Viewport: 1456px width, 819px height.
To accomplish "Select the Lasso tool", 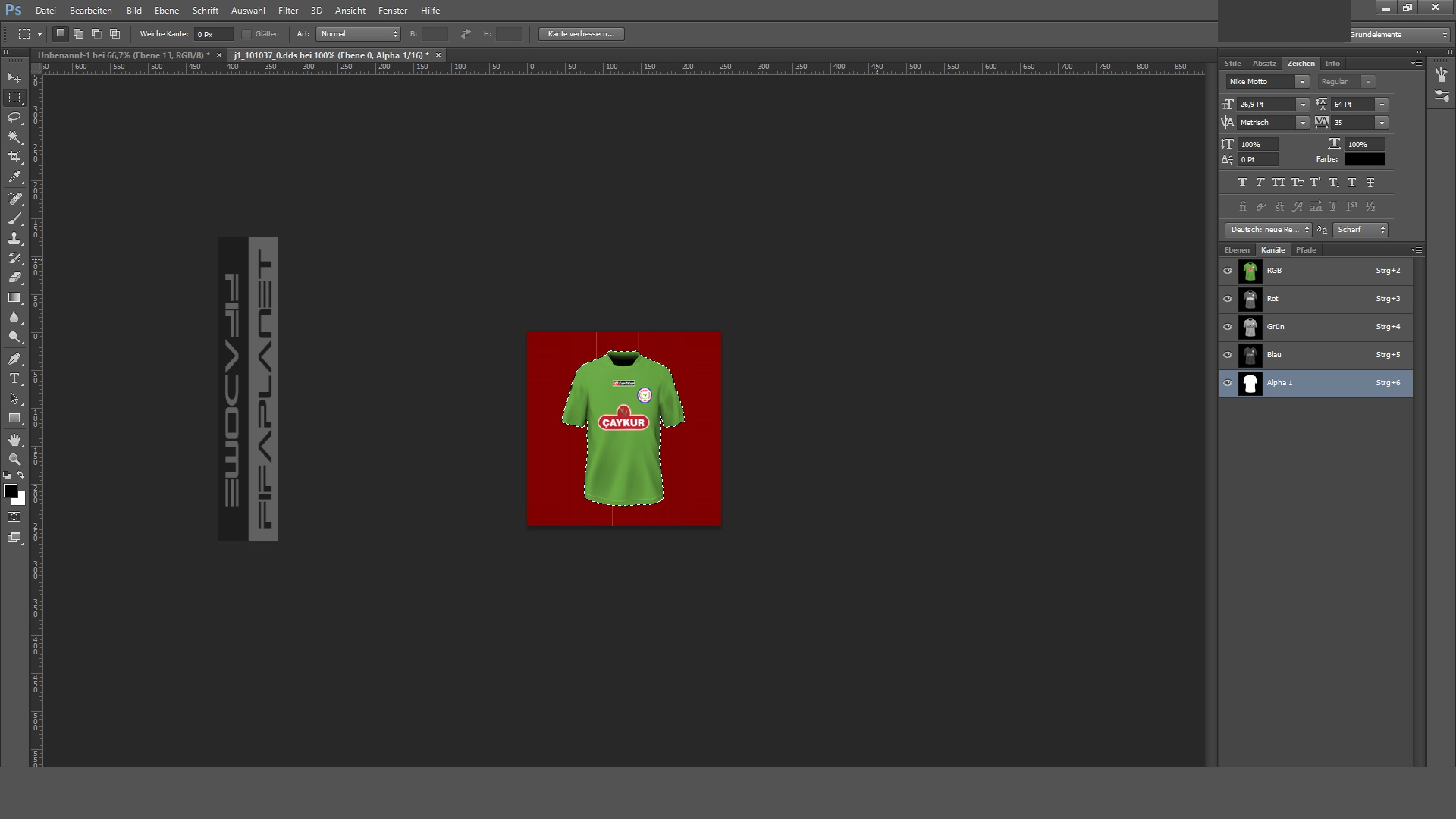I will point(14,118).
